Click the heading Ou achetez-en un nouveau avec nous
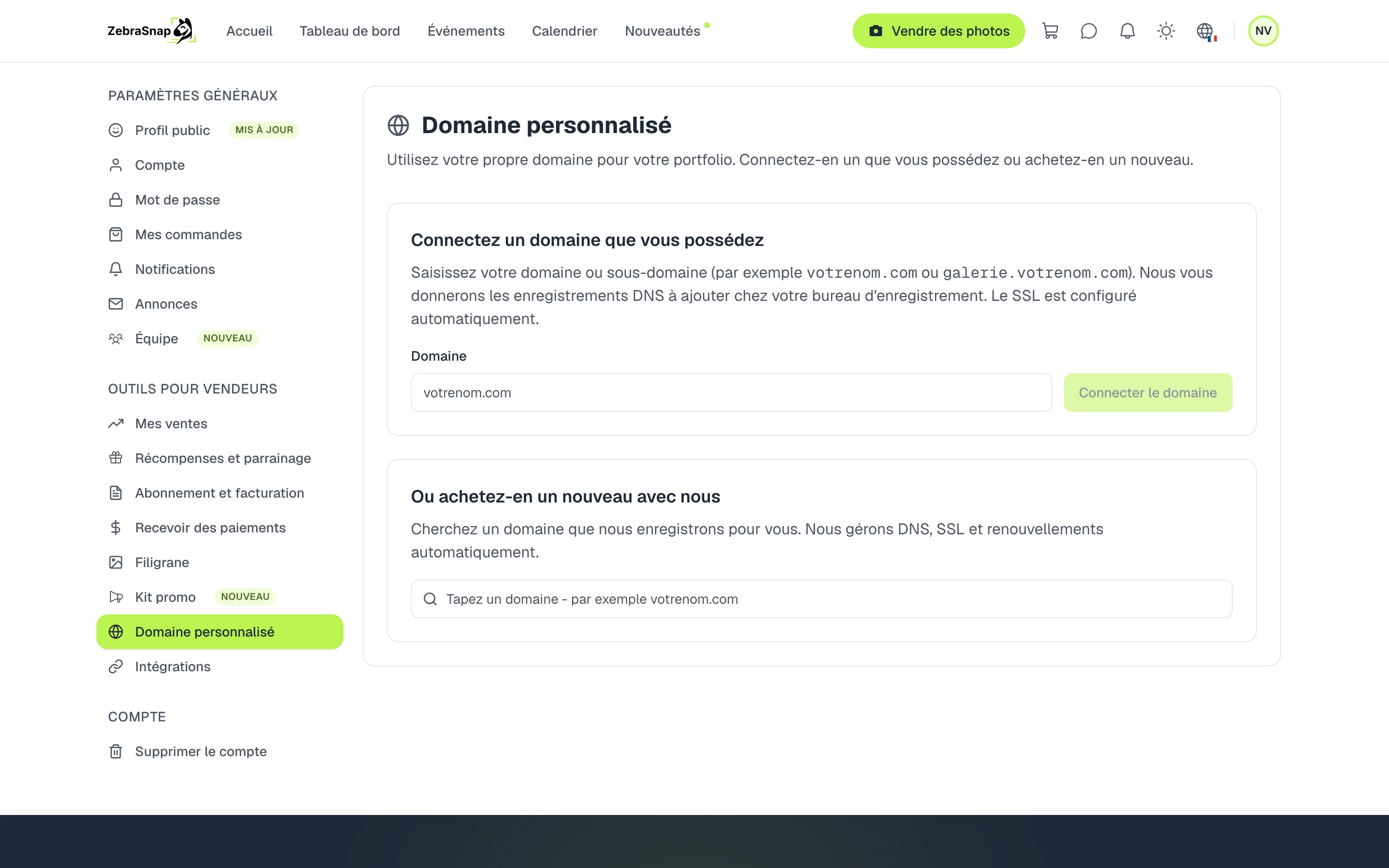The image size is (1389, 868). [565, 497]
